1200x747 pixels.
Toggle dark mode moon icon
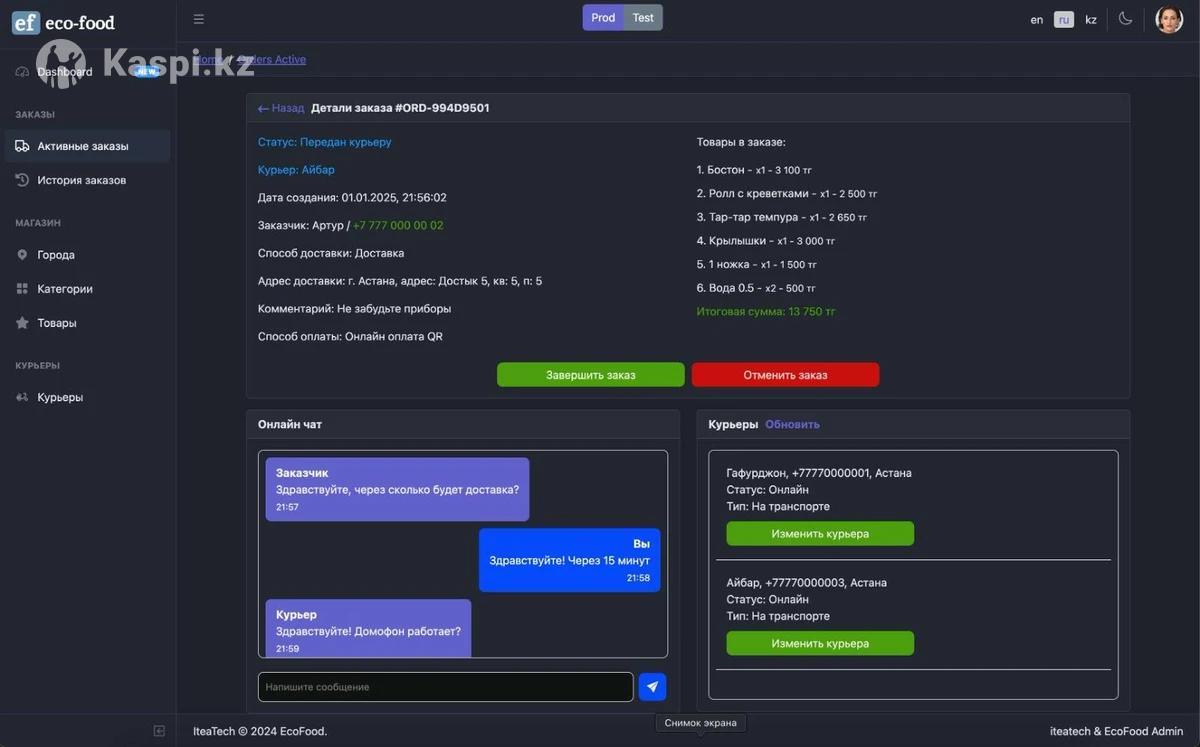(x=1125, y=19)
